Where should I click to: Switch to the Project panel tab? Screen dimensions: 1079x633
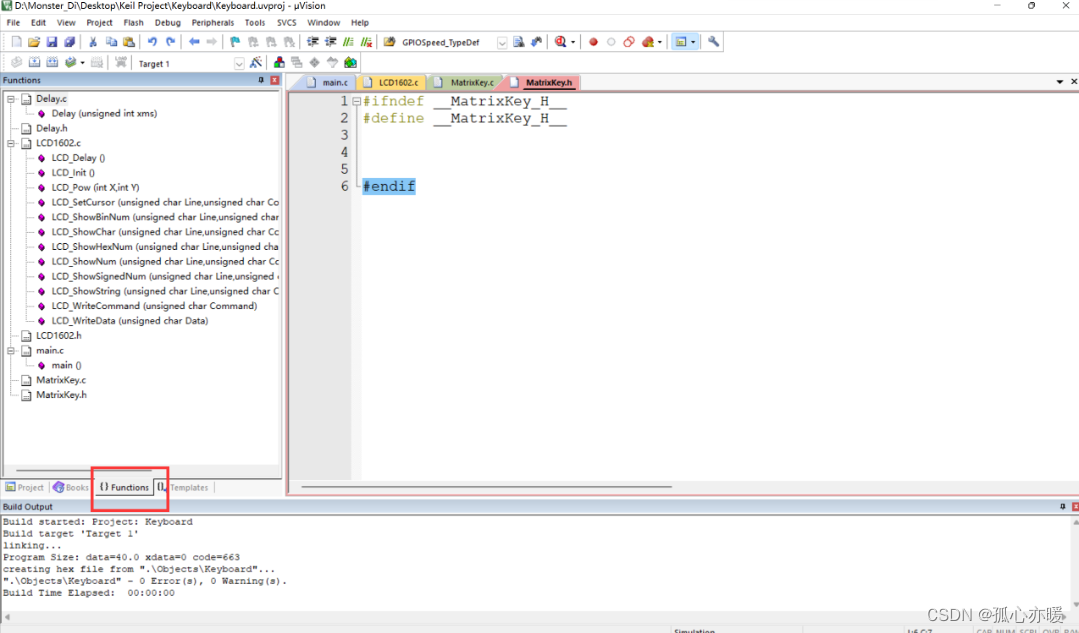[25, 487]
